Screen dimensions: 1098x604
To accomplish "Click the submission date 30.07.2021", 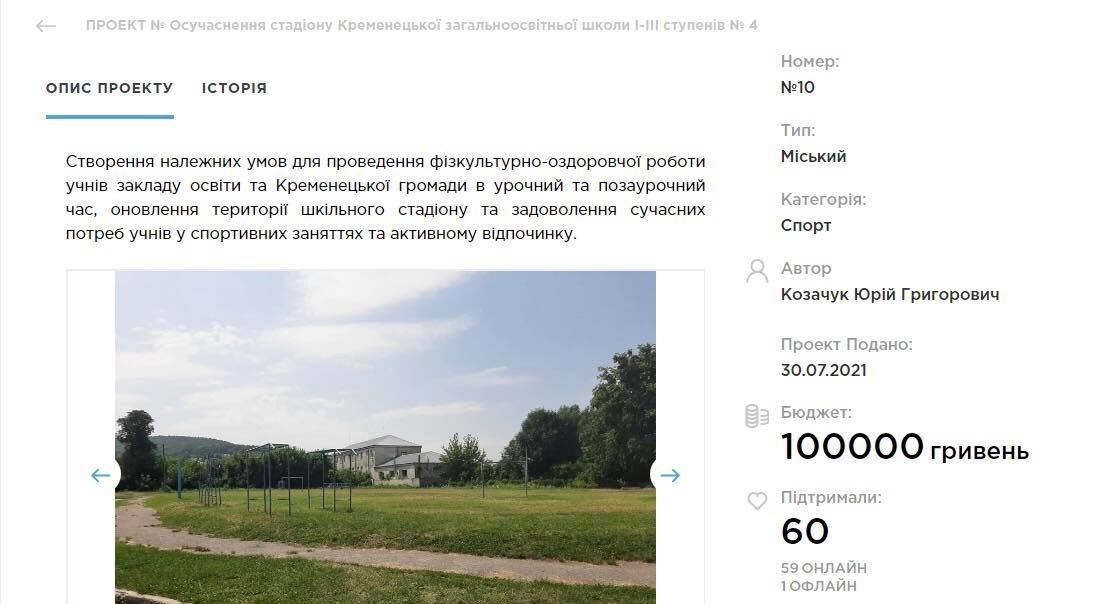I will point(824,370).
